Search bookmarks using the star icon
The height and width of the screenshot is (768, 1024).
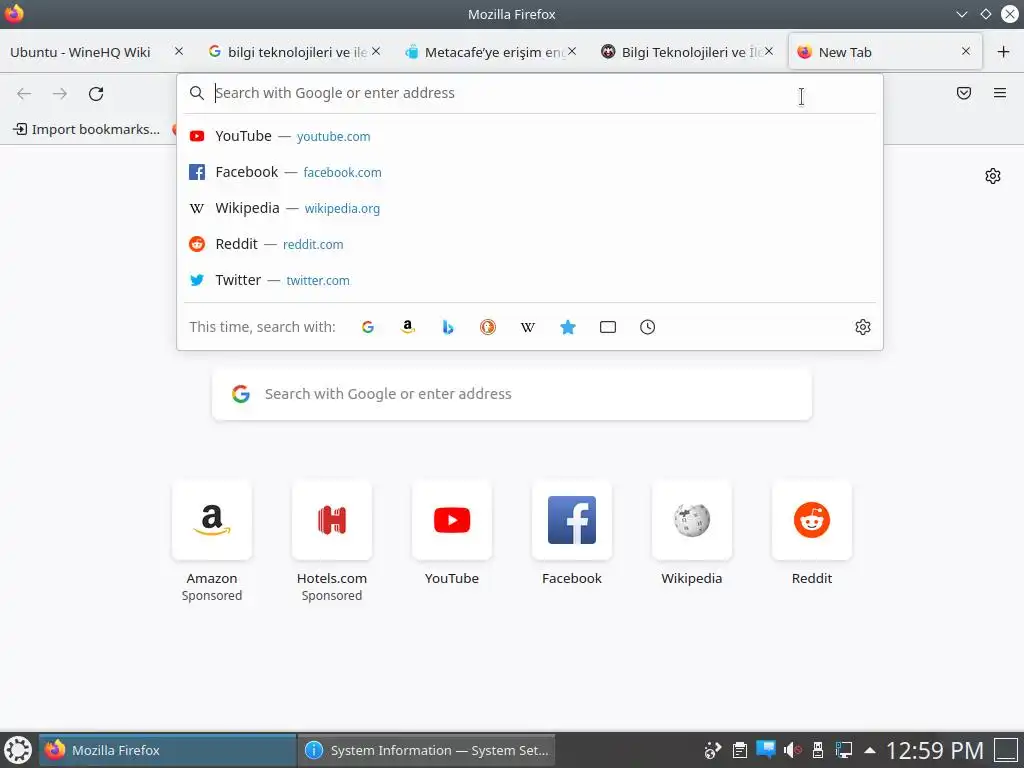pos(568,327)
